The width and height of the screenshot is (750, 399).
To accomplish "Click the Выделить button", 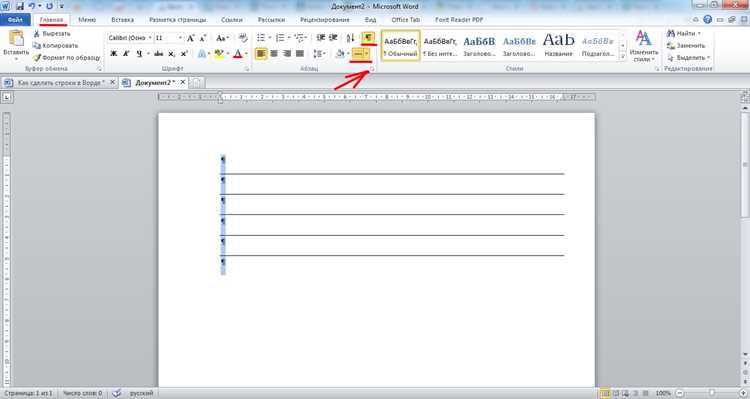I will tap(688, 57).
